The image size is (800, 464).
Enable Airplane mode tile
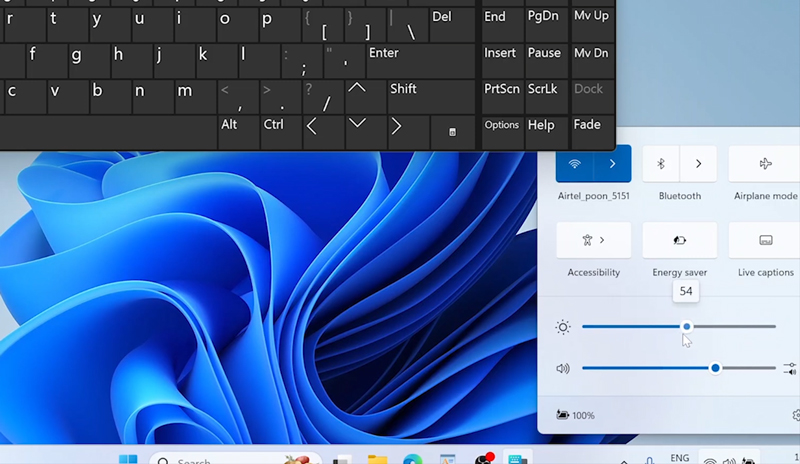point(765,164)
